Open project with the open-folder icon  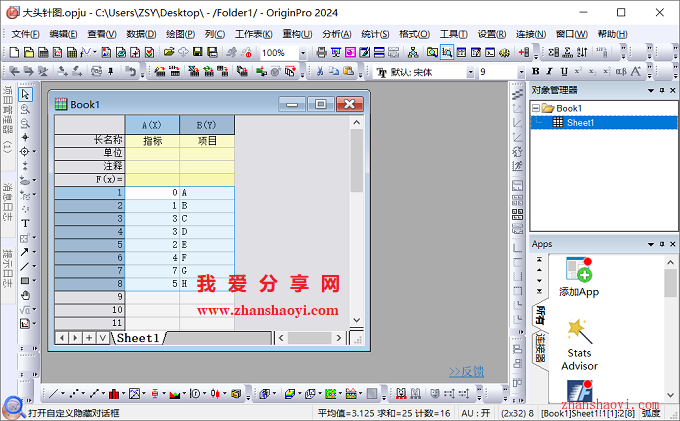[x=169, y=53]
